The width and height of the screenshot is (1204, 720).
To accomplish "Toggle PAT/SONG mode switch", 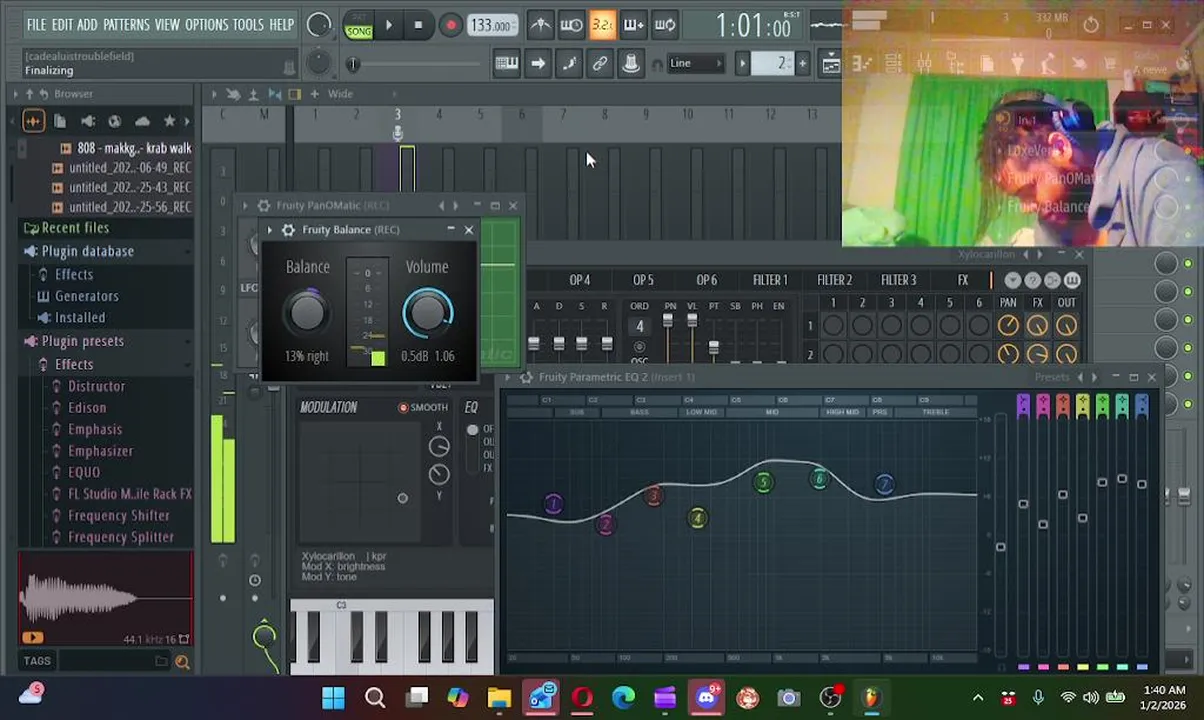I will coord(358,25).
